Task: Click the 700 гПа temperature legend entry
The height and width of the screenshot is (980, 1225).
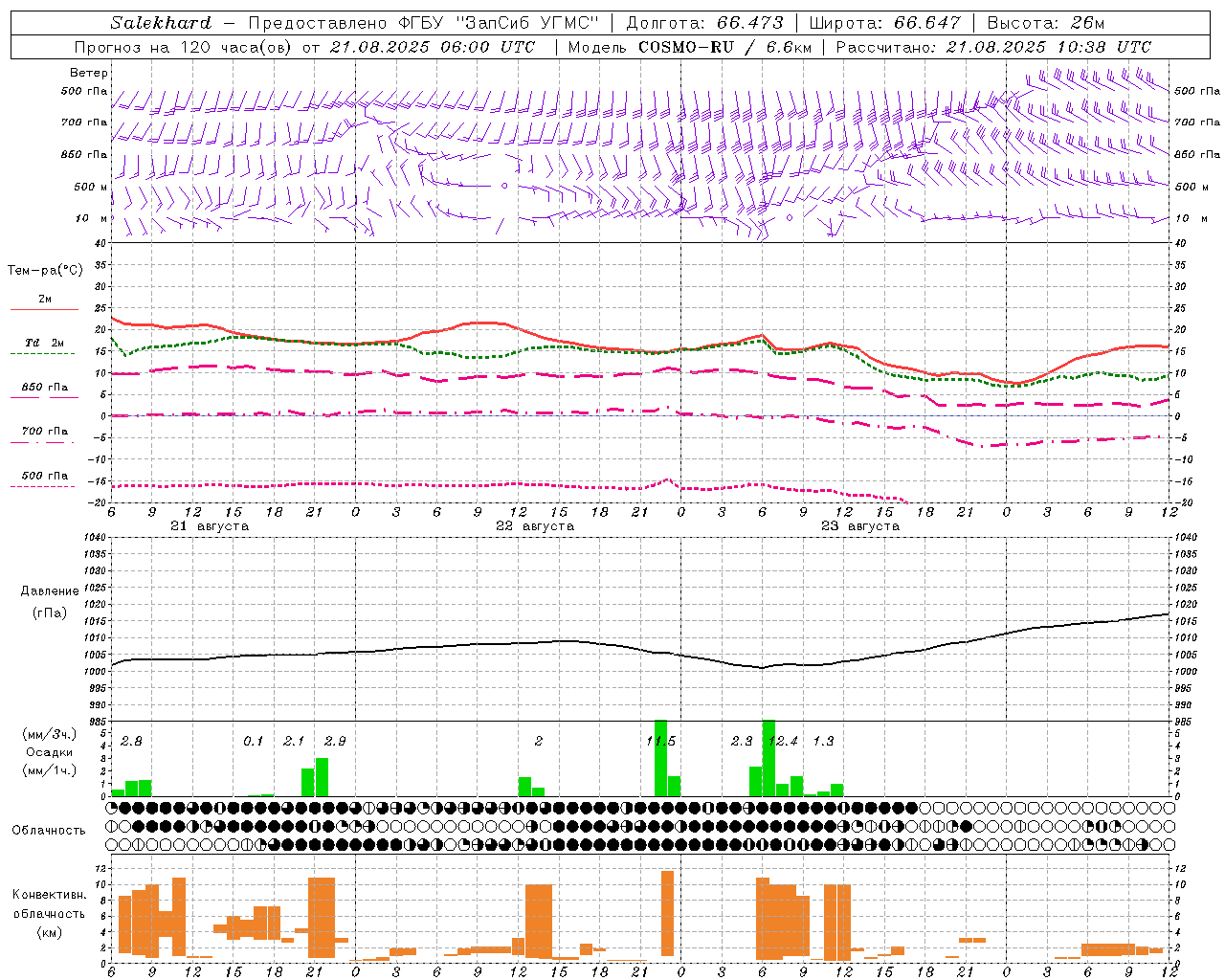Action: click(x=44, y=432)
